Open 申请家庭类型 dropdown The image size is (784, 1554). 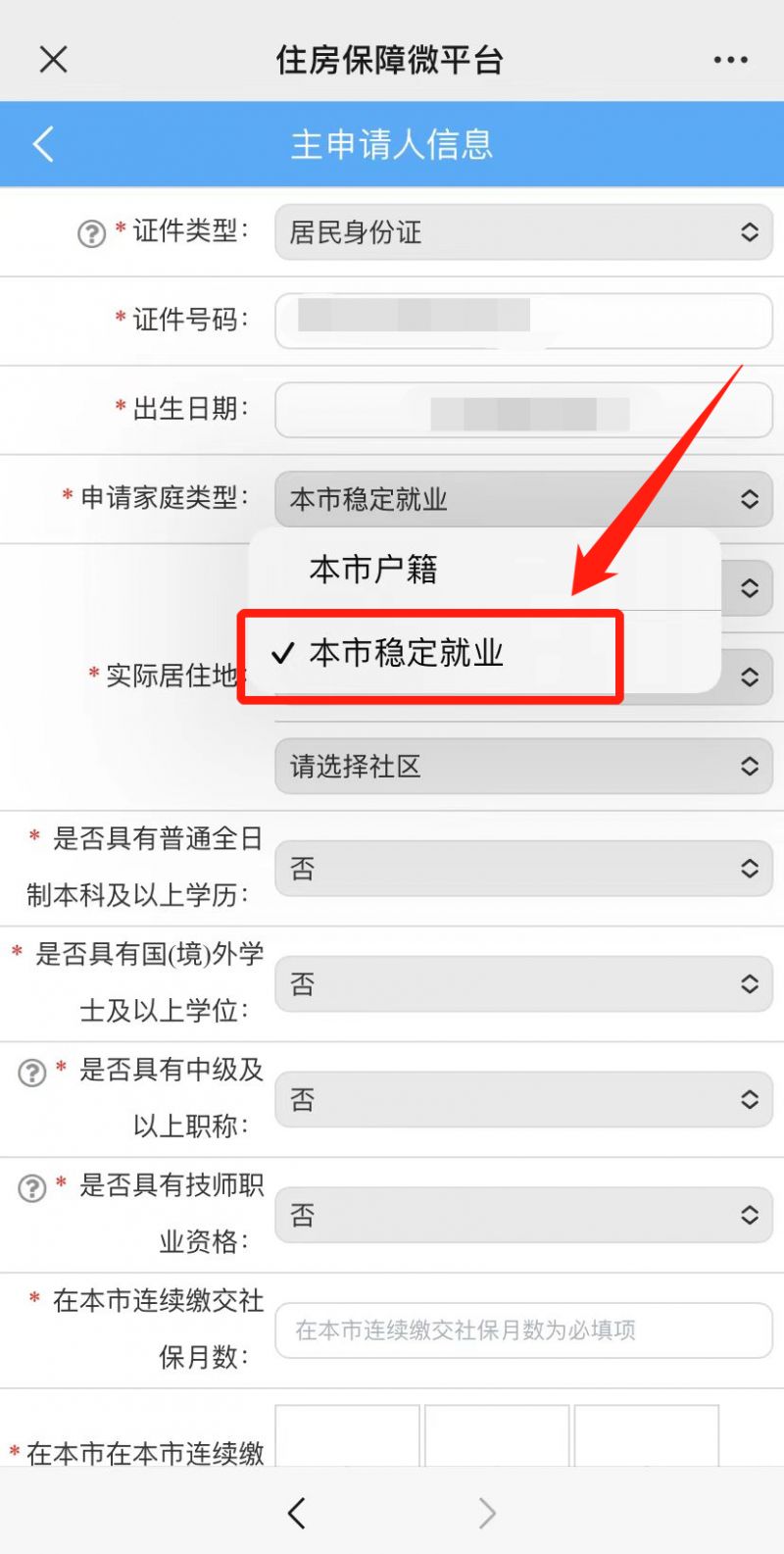(x=523, y=499)
